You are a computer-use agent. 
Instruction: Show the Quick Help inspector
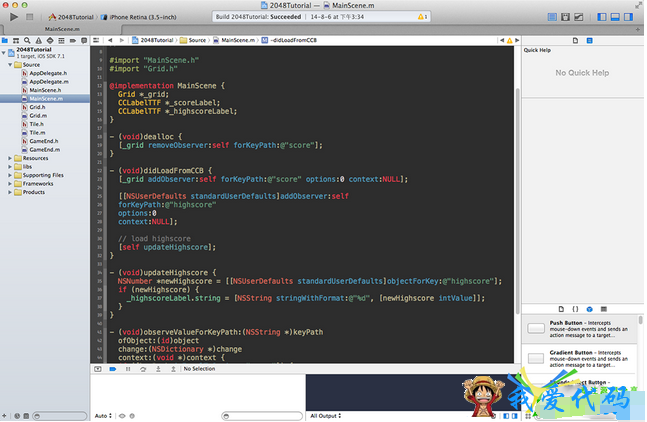tap(590, 41)
